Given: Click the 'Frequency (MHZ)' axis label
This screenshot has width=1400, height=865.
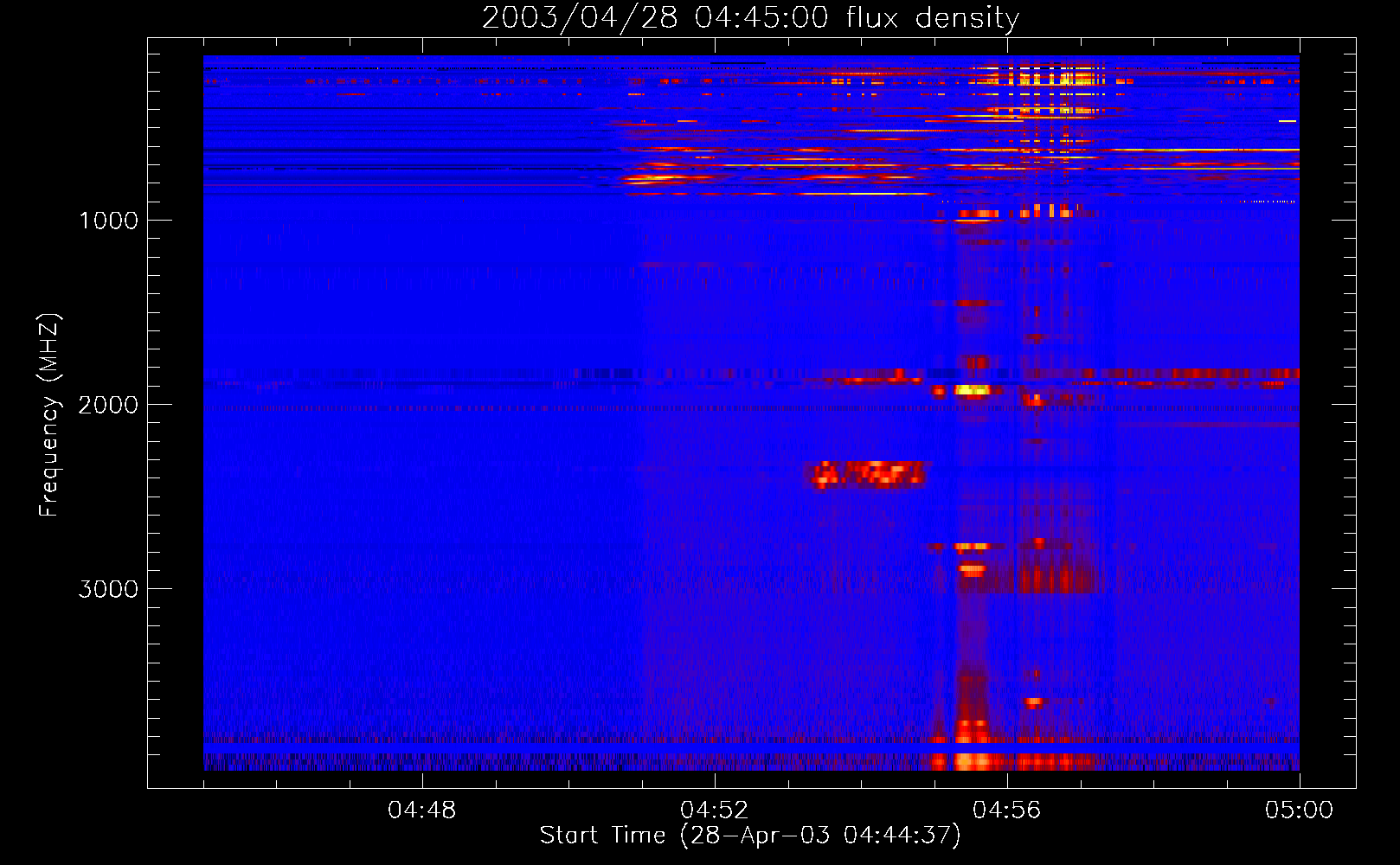Looking at the screenshot, I should 50,415.
